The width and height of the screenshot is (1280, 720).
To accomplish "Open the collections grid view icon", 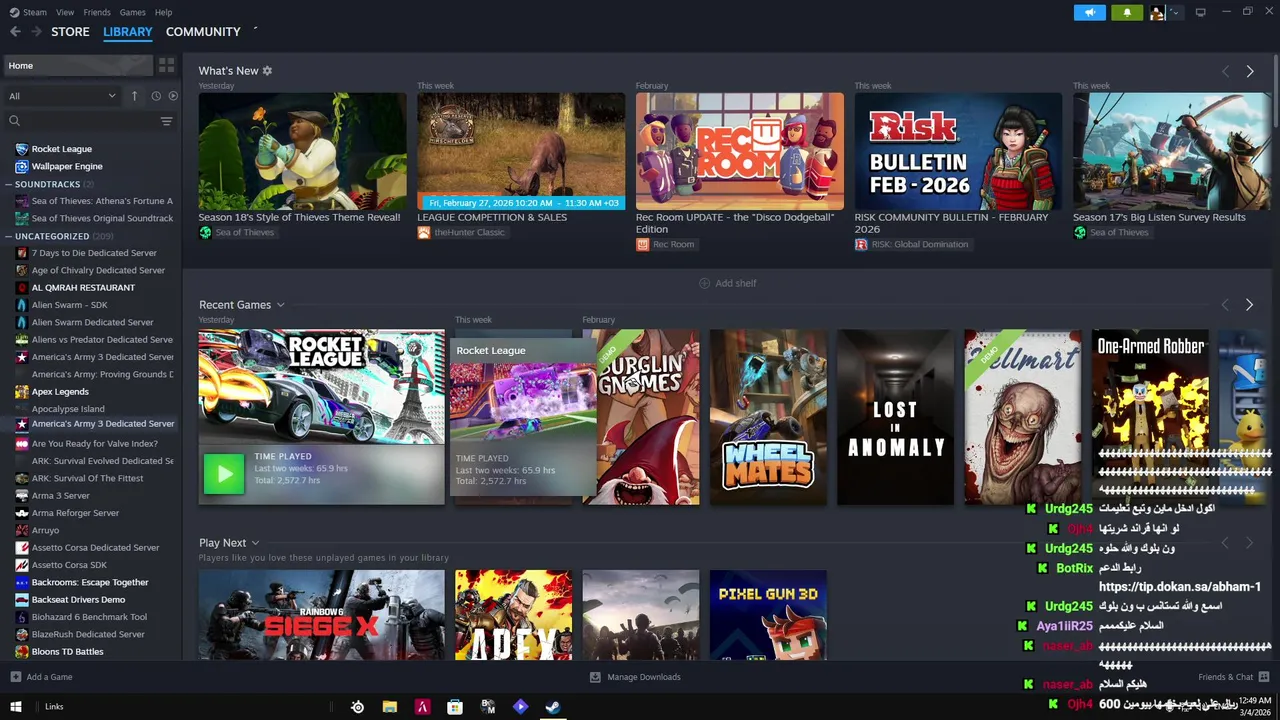I will 166,66.
